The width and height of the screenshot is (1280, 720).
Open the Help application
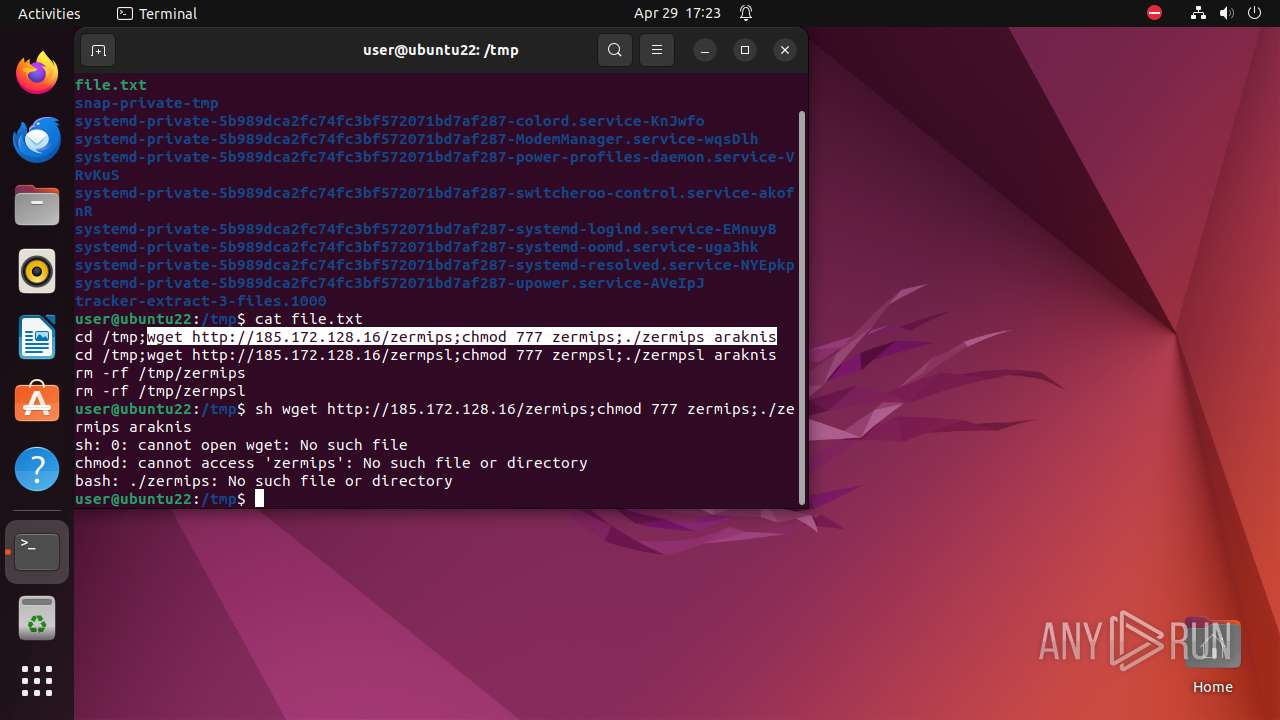(37, 468)
